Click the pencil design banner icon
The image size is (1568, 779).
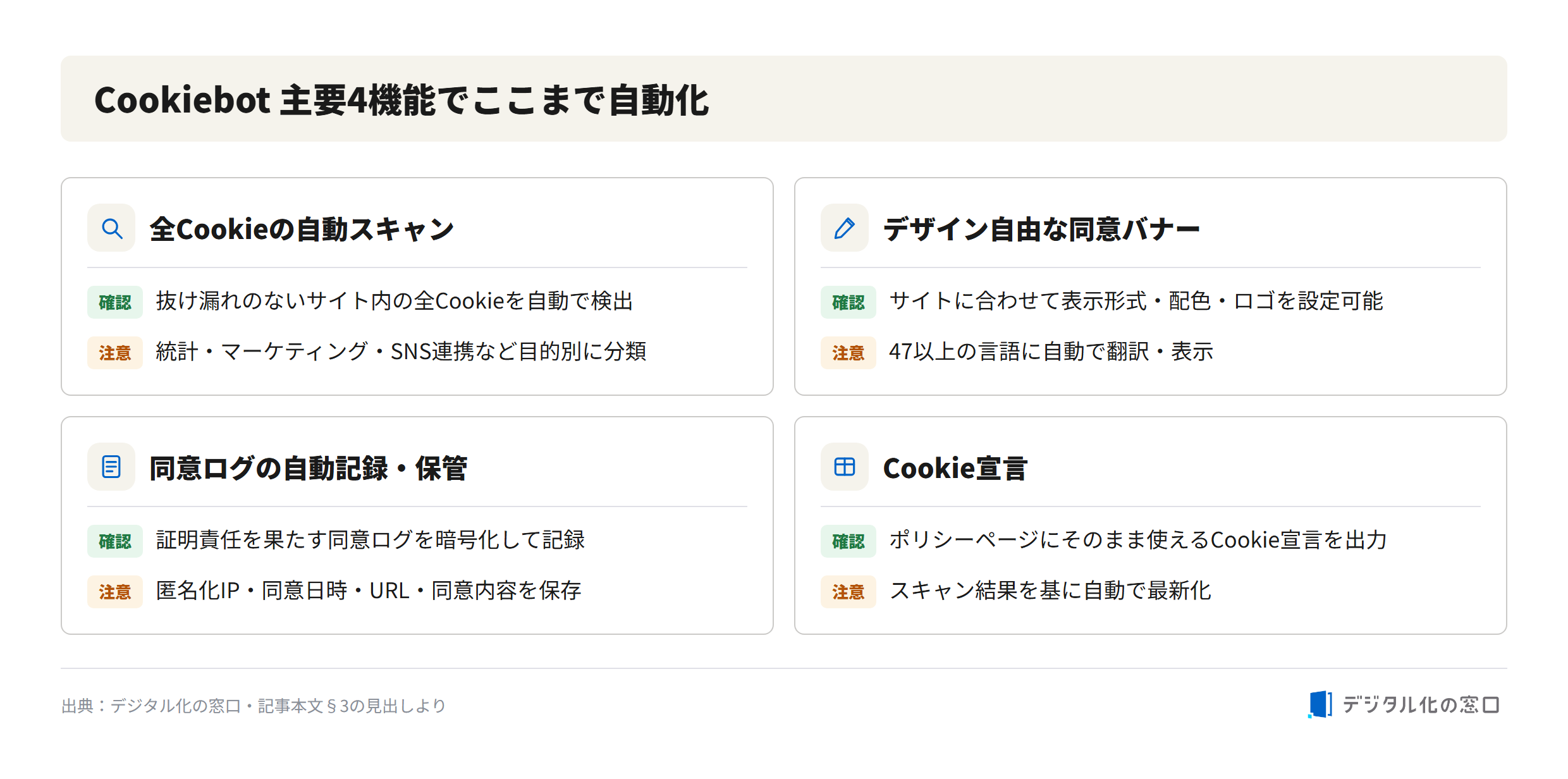coord(845,228)
